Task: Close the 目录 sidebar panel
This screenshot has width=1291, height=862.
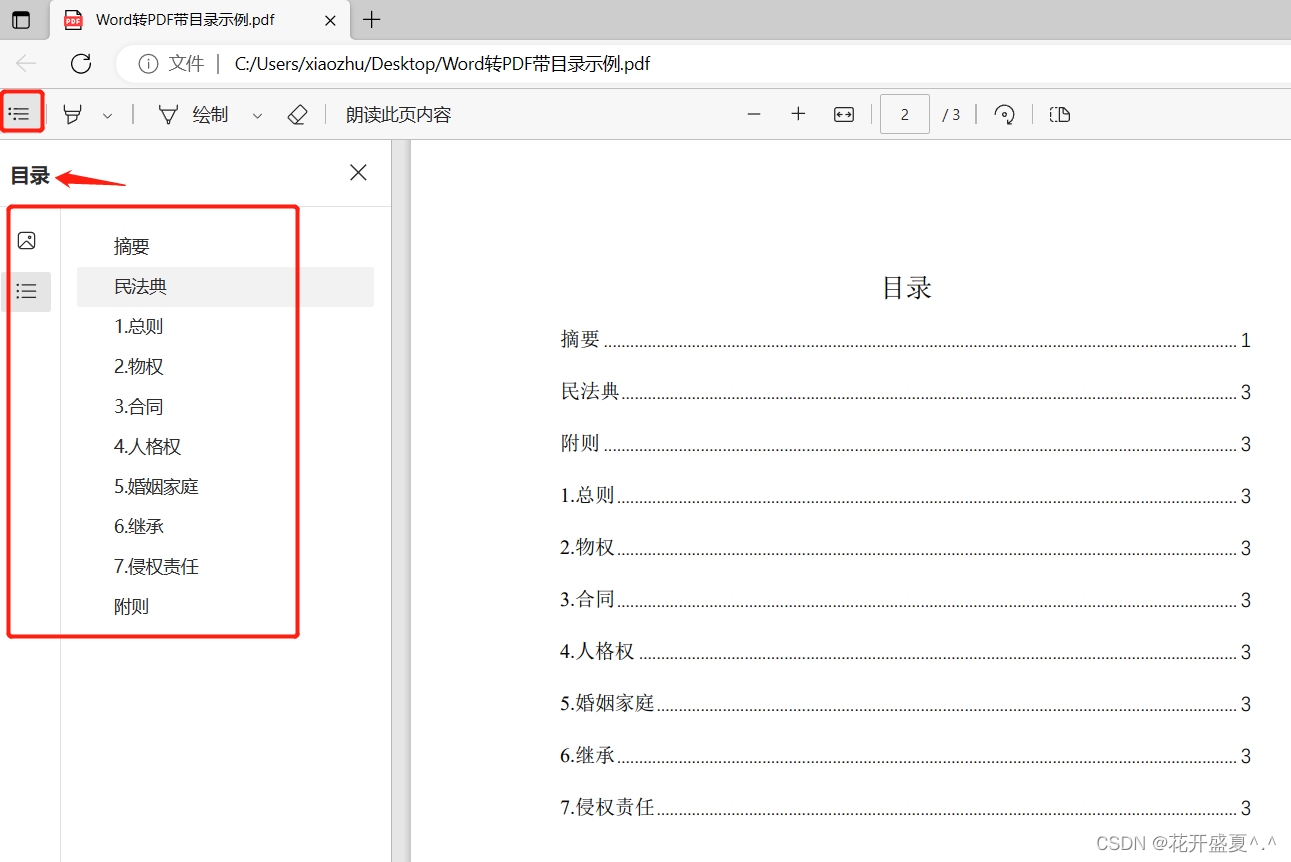Action: pos(358,173)
